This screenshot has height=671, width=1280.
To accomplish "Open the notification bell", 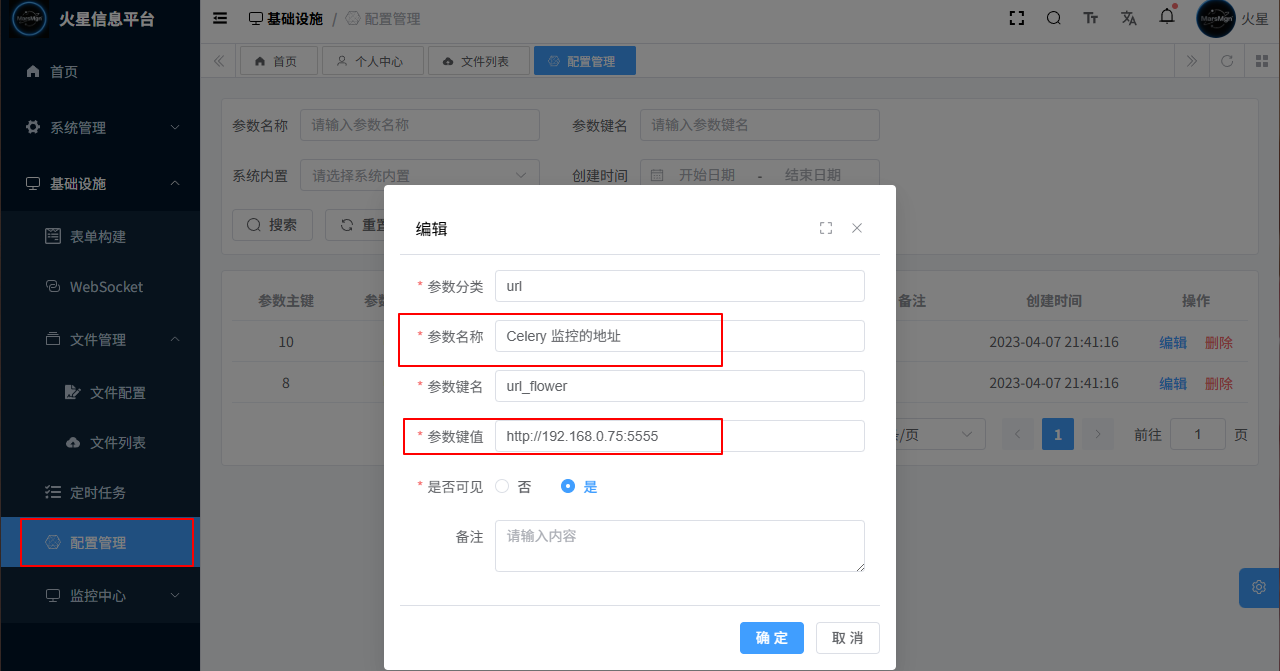I will pos(1166,17).
